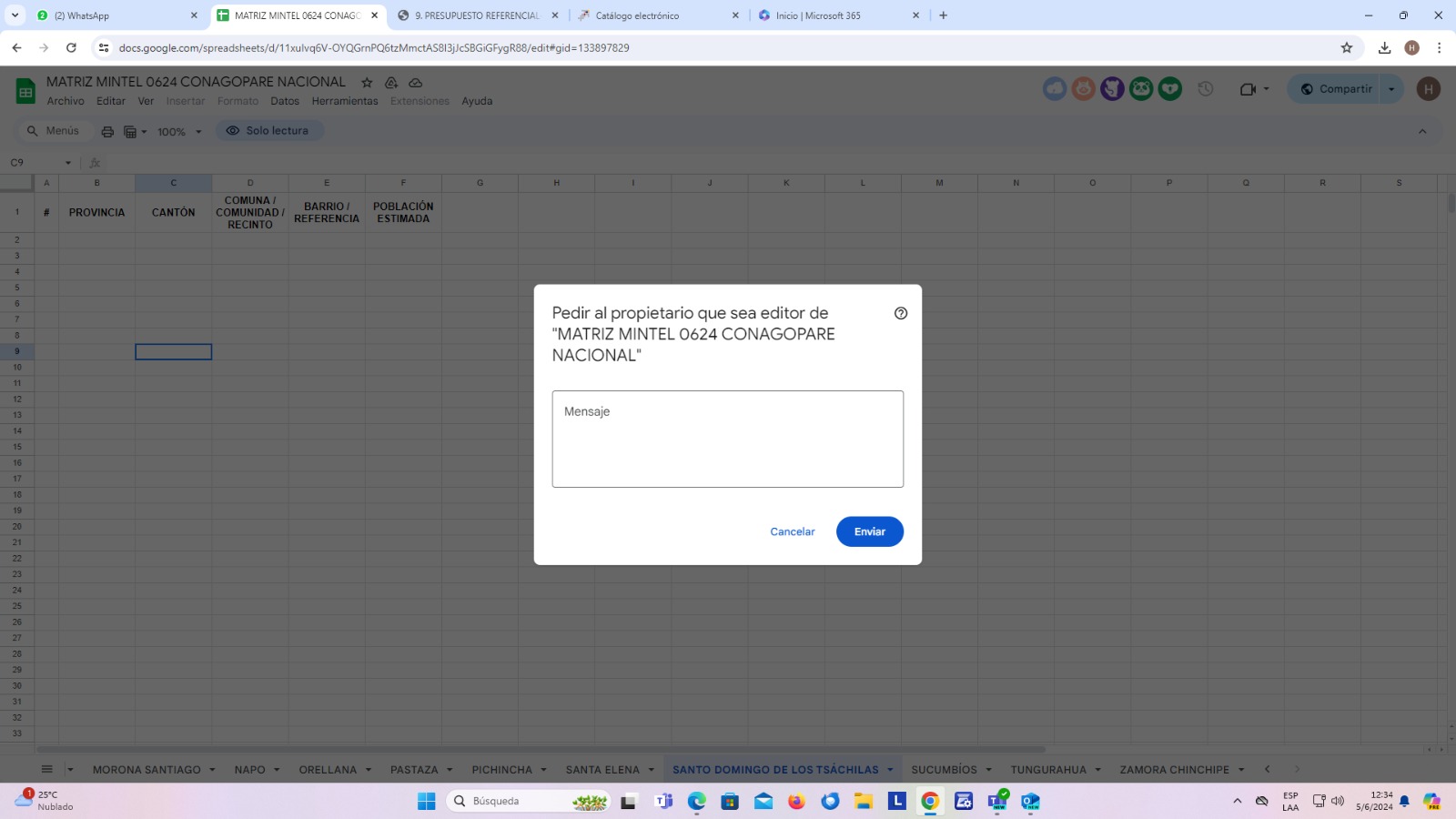Viewport: 1456px width, 819px height.
Task: Star the MATRIZ MINTEL spreadsheet
Action: (x=367, y=83)
